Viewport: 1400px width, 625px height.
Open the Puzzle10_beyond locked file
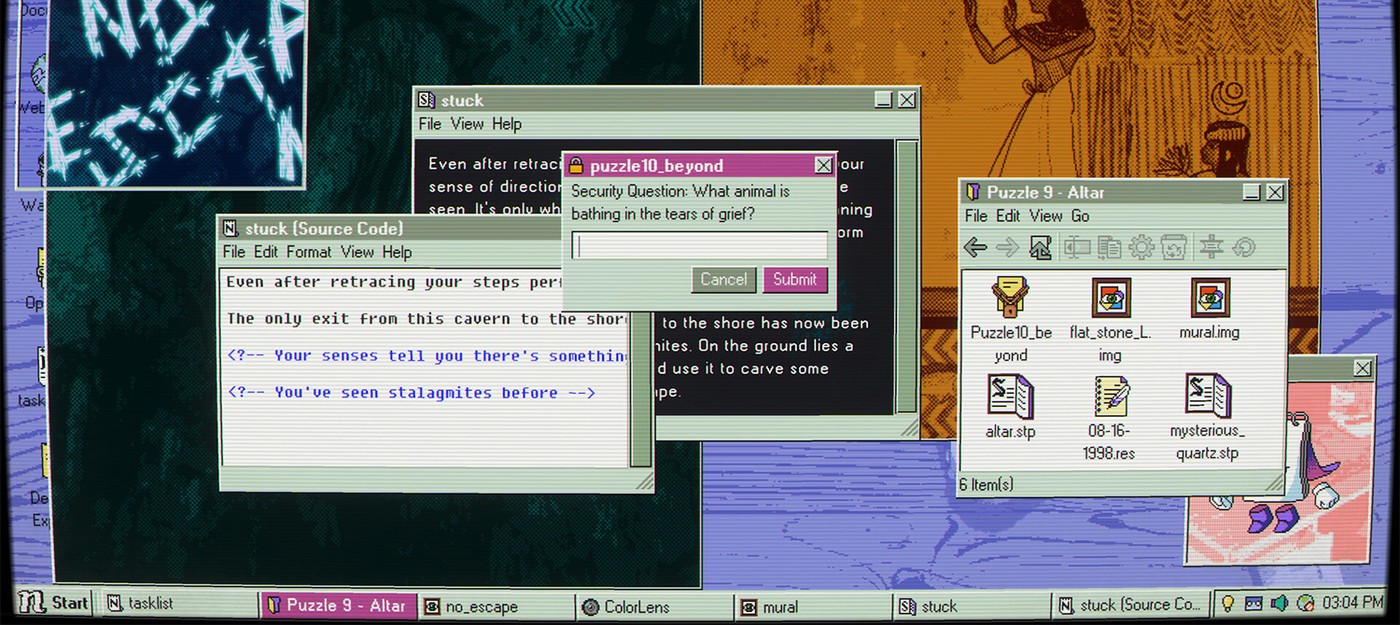point(1010,319)
